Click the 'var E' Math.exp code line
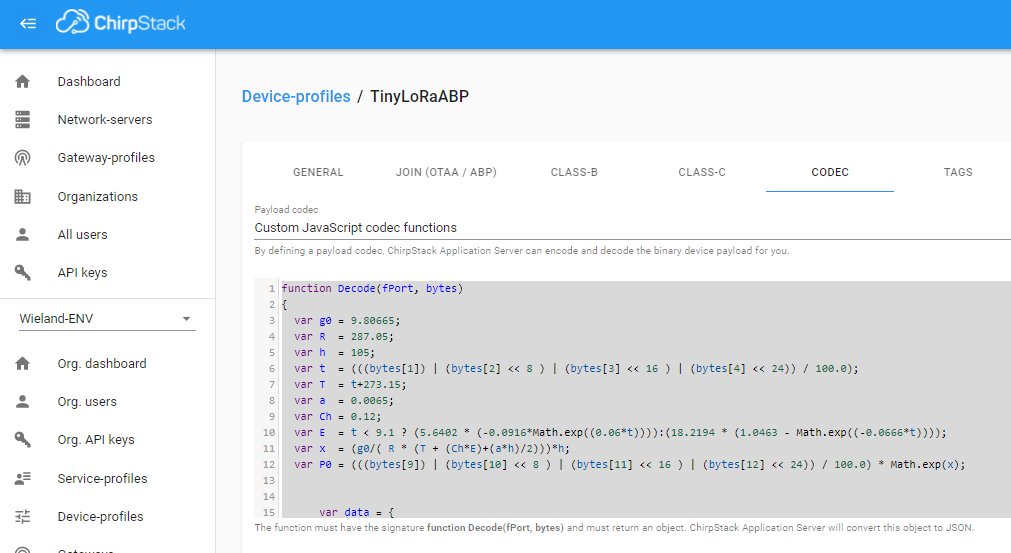Screen dimensions: 1011x553 620,432
